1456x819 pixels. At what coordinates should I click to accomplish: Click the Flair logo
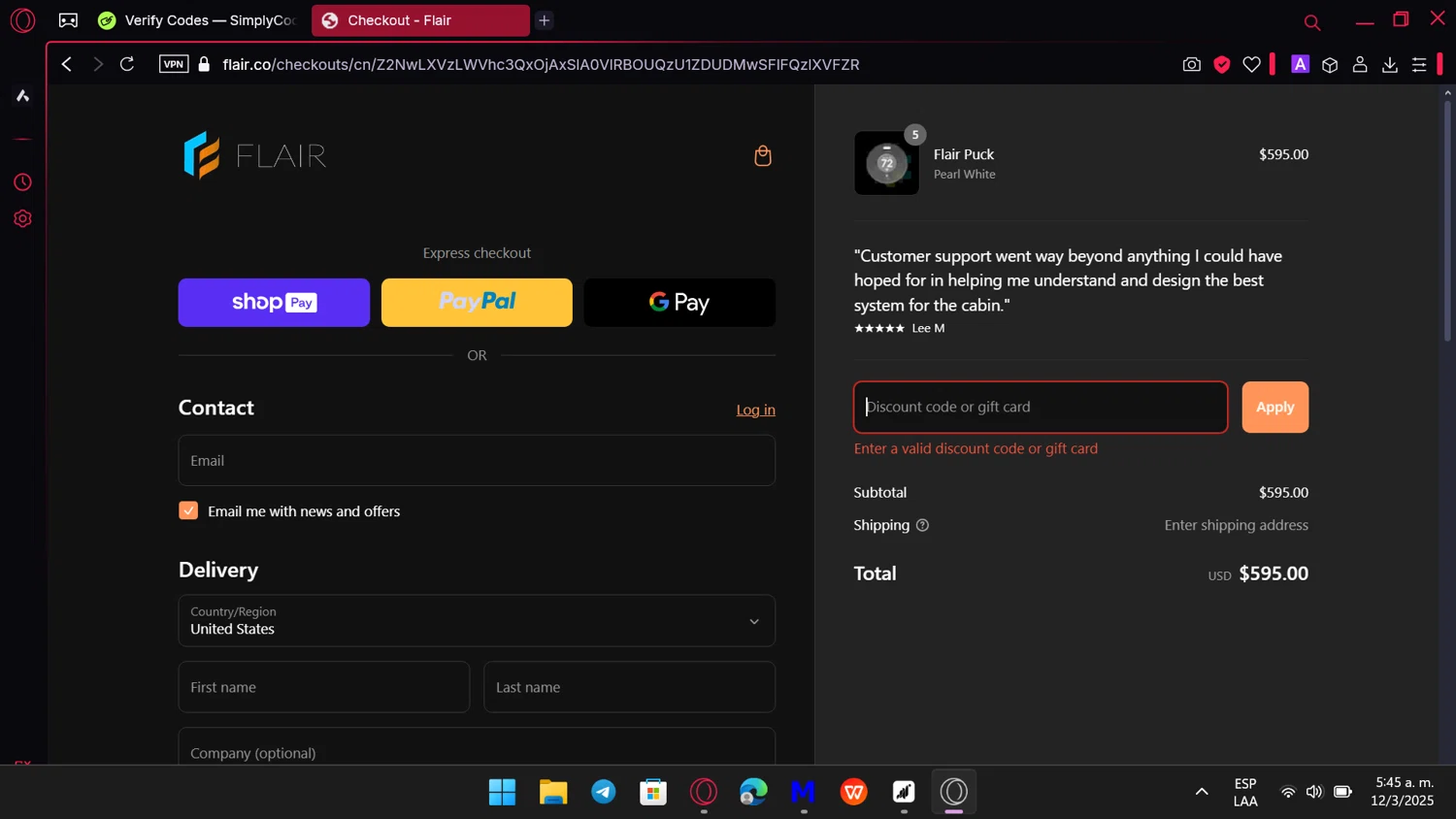pos(255,155)
